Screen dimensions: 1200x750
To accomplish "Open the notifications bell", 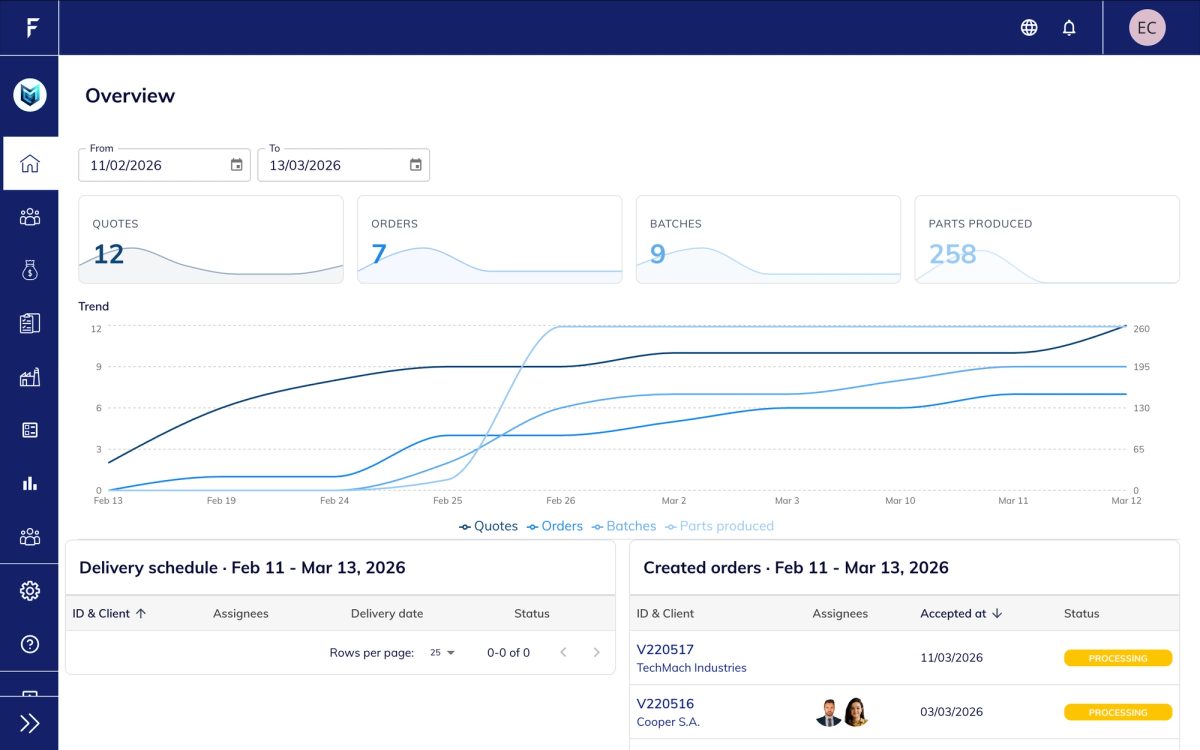I will pyautogui.click(x=1069, y=28).
